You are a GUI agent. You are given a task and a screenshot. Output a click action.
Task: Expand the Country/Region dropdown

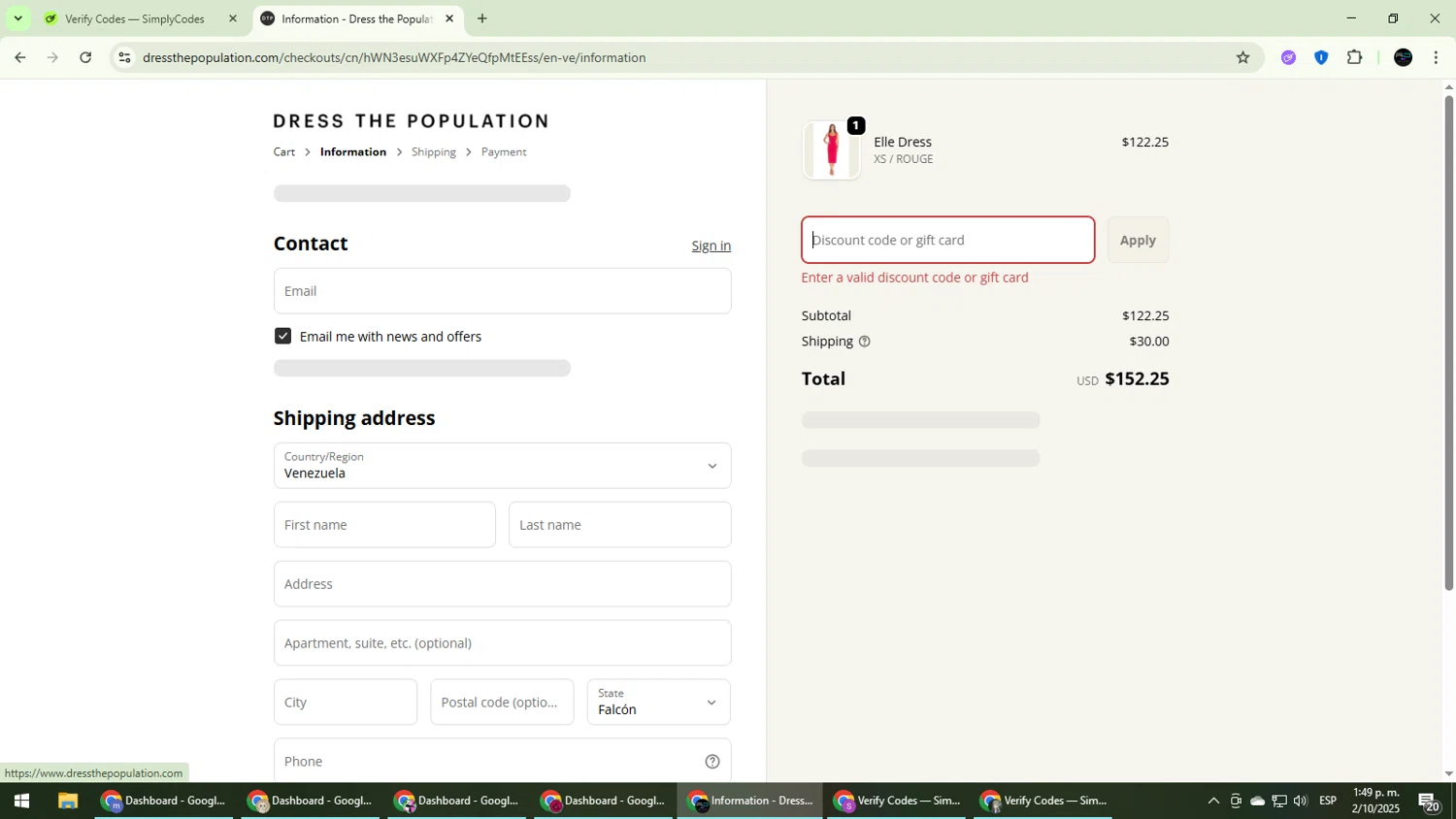coord(502,466)
